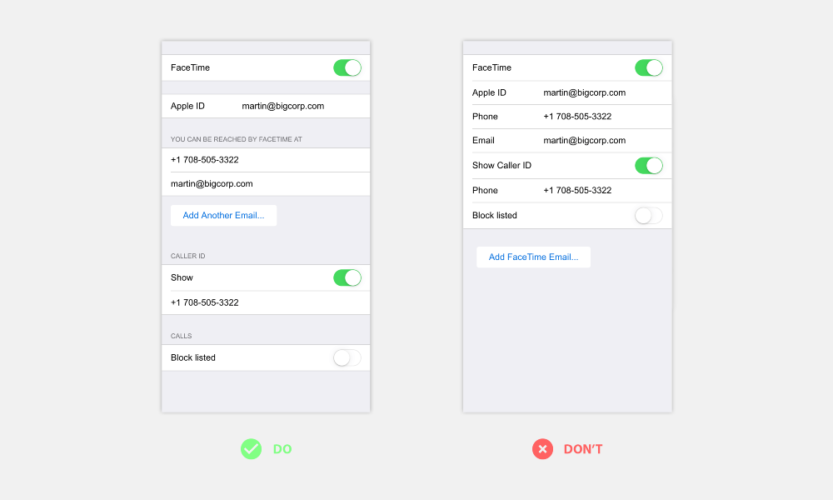Select Apple ID row in right DON'T panel

[567, 92]
